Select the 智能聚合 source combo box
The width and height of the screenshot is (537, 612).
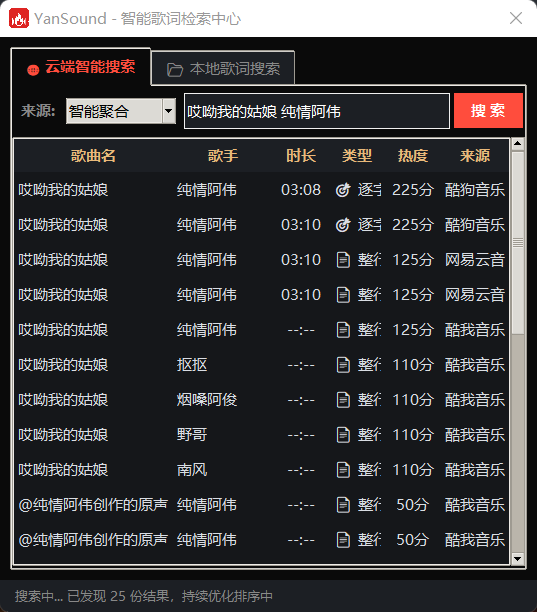(121, 111)
